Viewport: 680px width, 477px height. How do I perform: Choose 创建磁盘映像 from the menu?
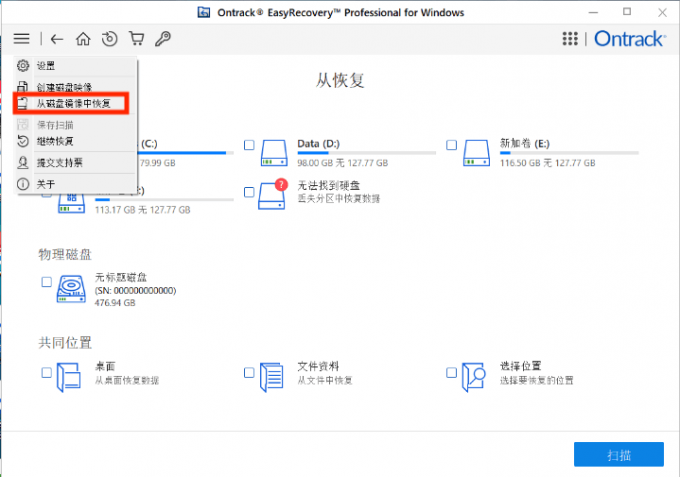click(x=75, y=86)
